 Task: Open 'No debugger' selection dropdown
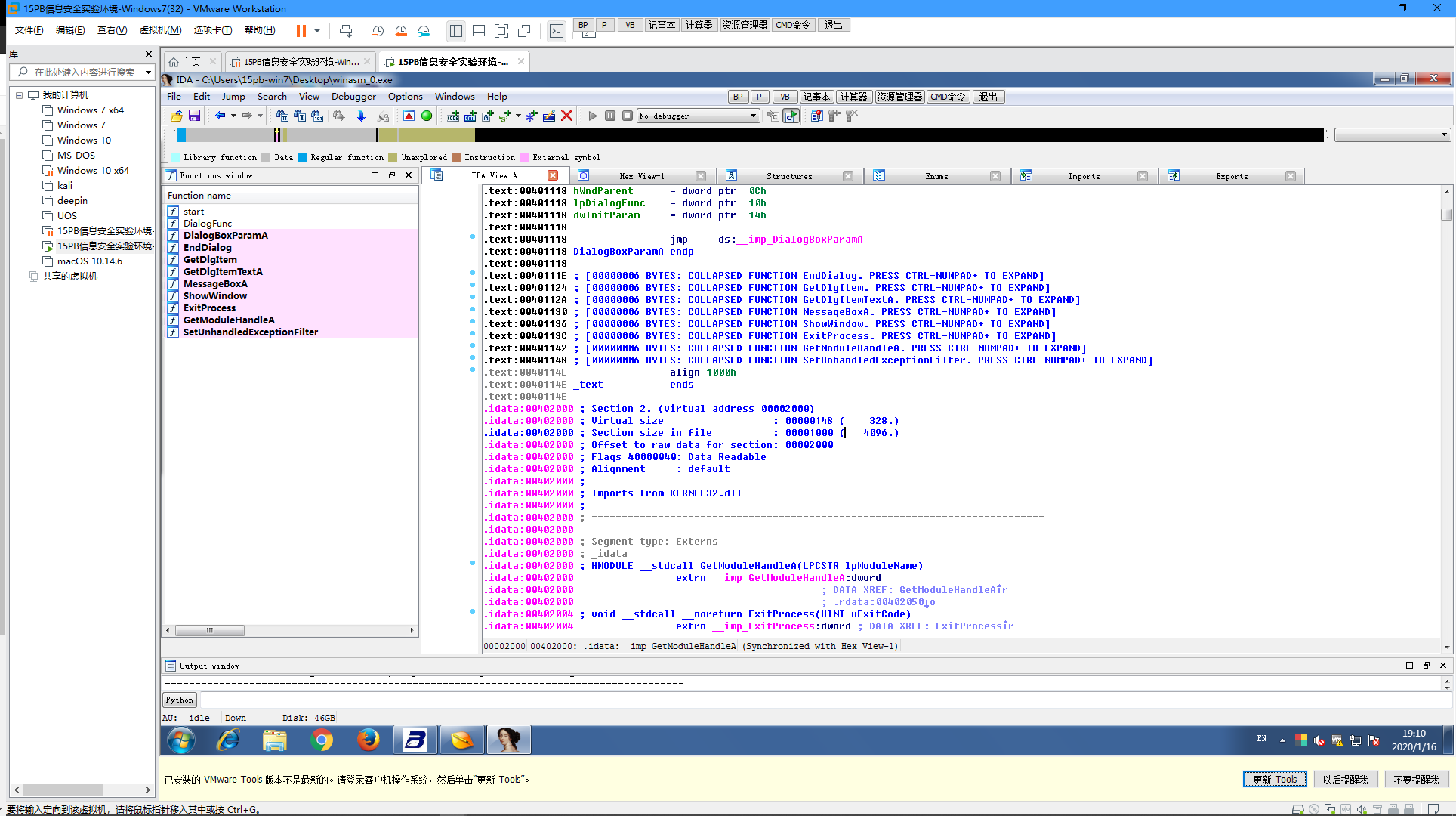click(x=753, y=116)
